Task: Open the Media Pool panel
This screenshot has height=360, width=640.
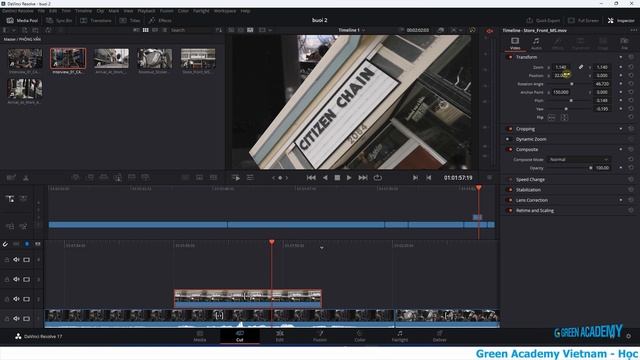Action: (22, 20)
